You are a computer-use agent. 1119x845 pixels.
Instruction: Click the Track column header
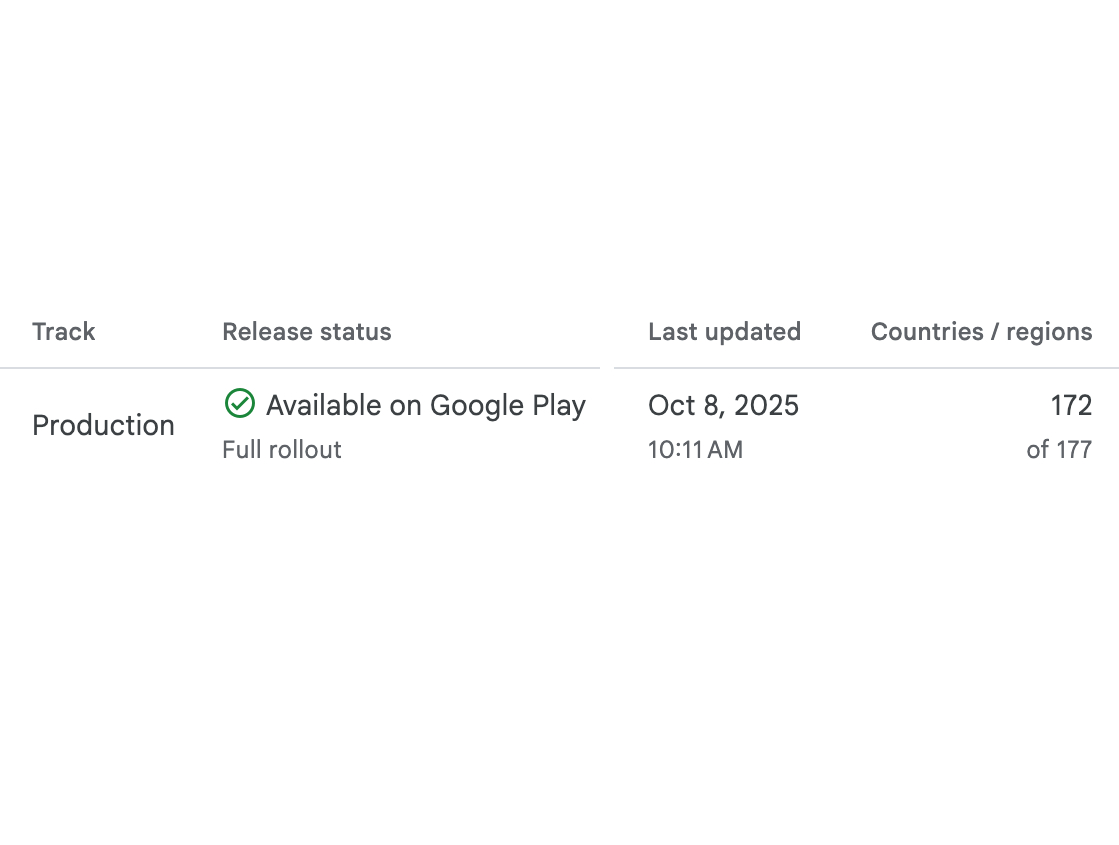pyautogui.click(x=63, y=332)
